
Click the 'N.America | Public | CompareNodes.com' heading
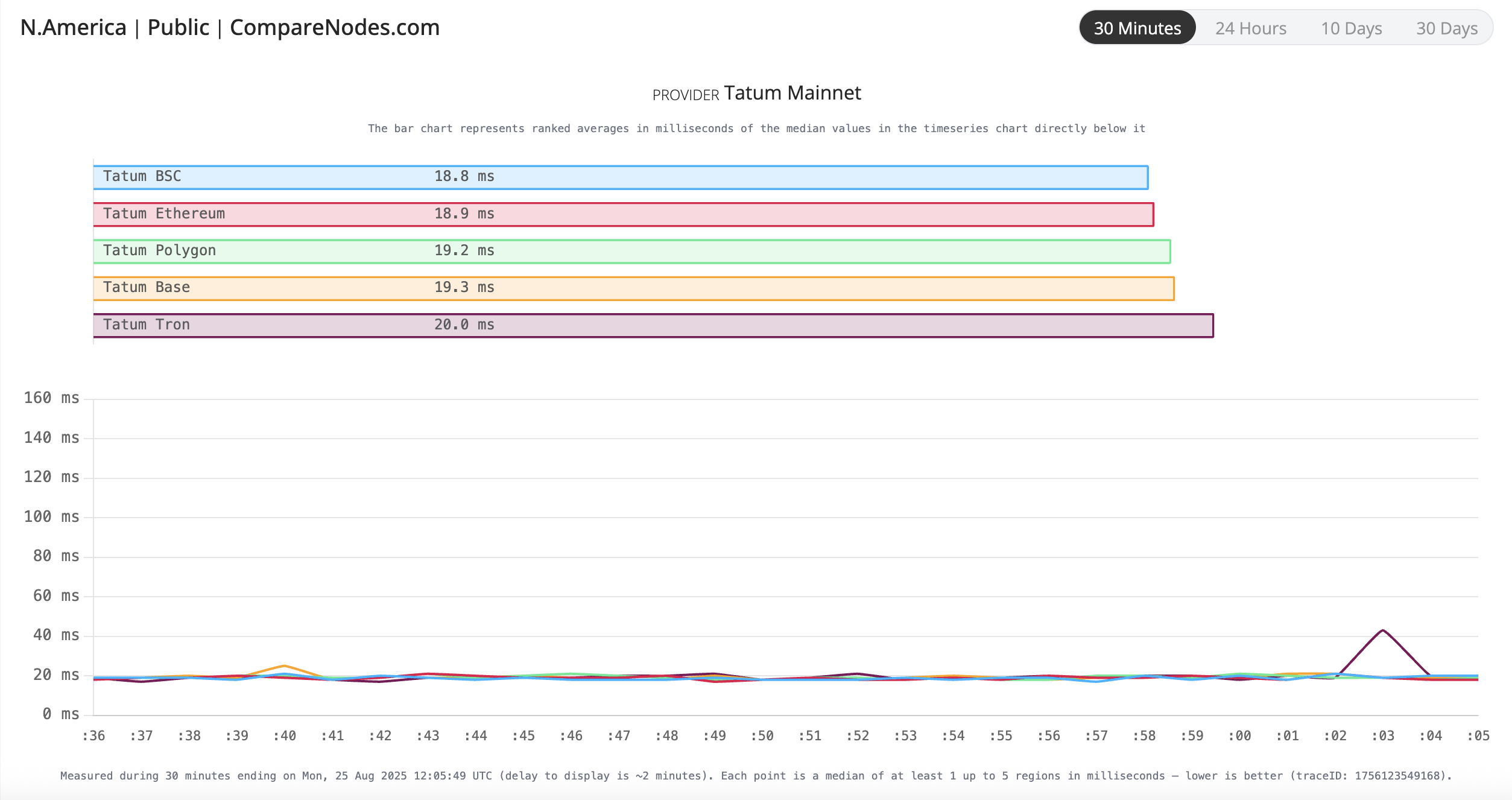click(x=230, y=28)
